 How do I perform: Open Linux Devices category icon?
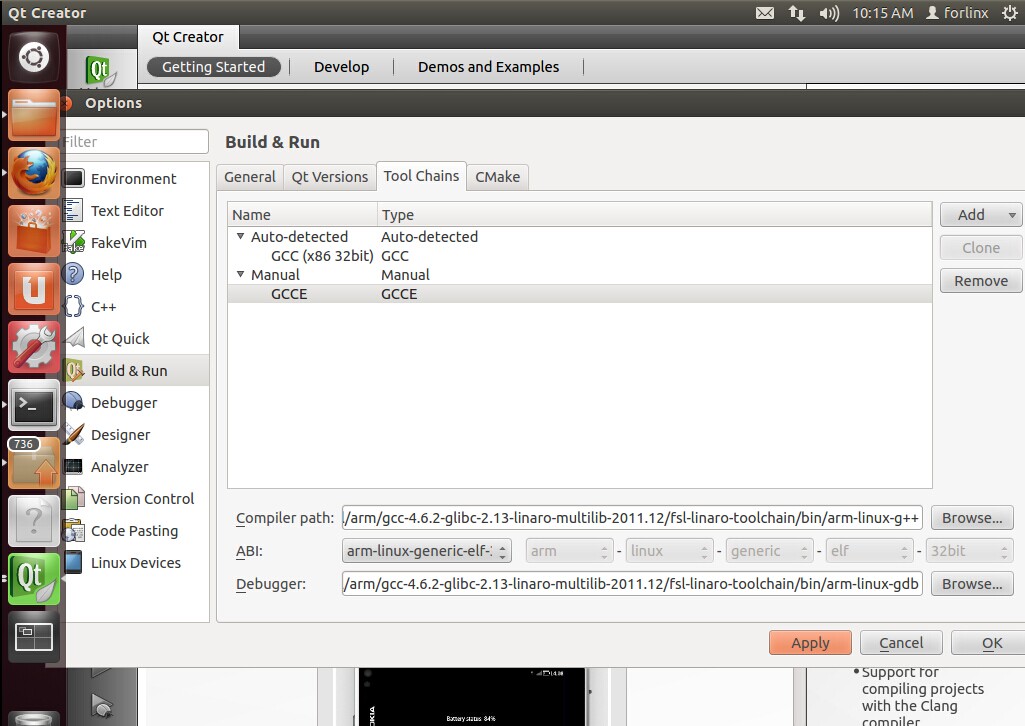[x=74, y=562]
